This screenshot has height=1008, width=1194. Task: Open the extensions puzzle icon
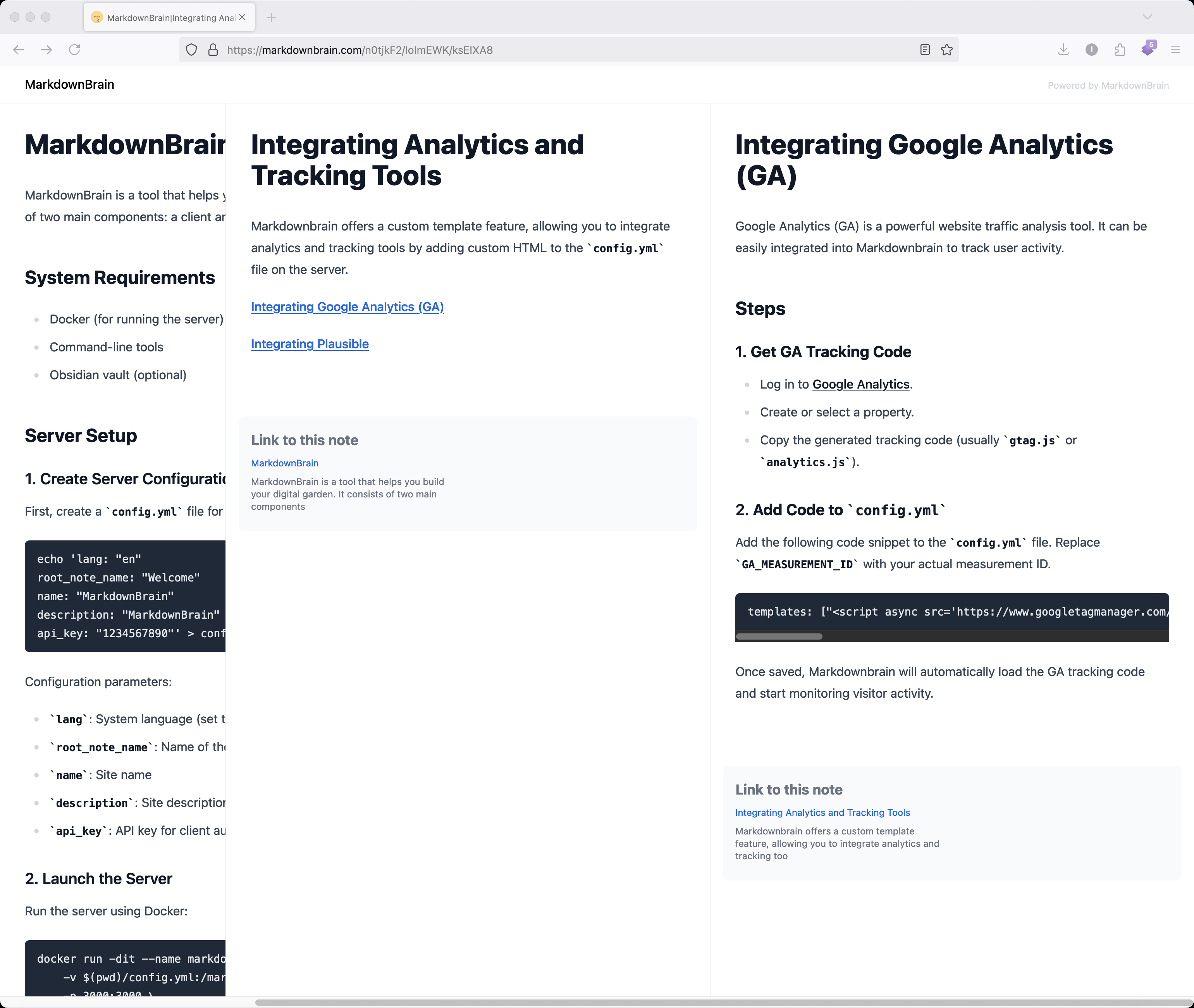1120,50
